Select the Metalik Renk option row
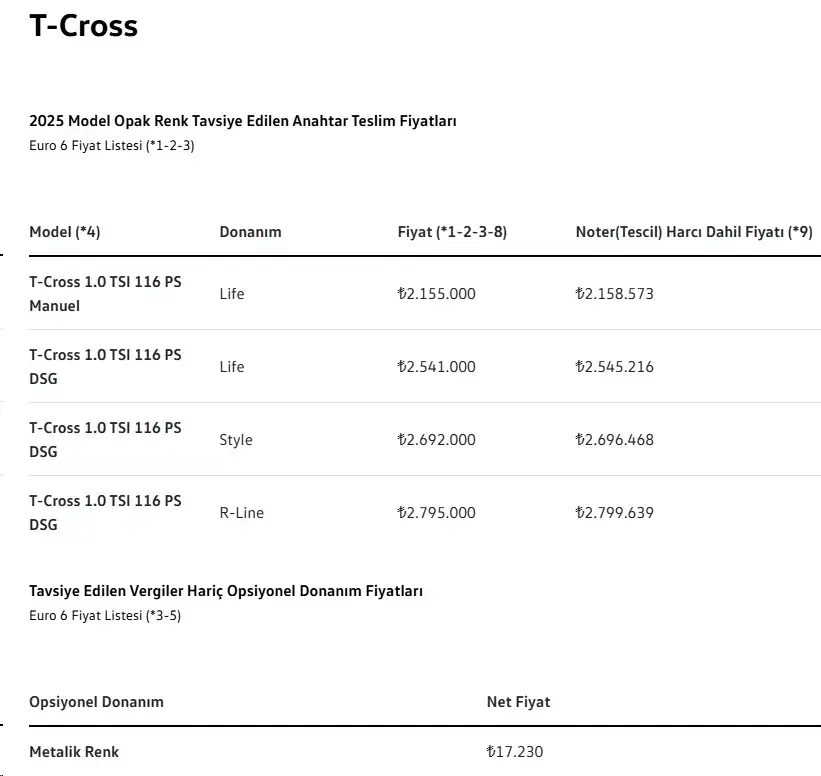Screen dimensions: 821x776 pyautogui.click(x=425, y=752)
